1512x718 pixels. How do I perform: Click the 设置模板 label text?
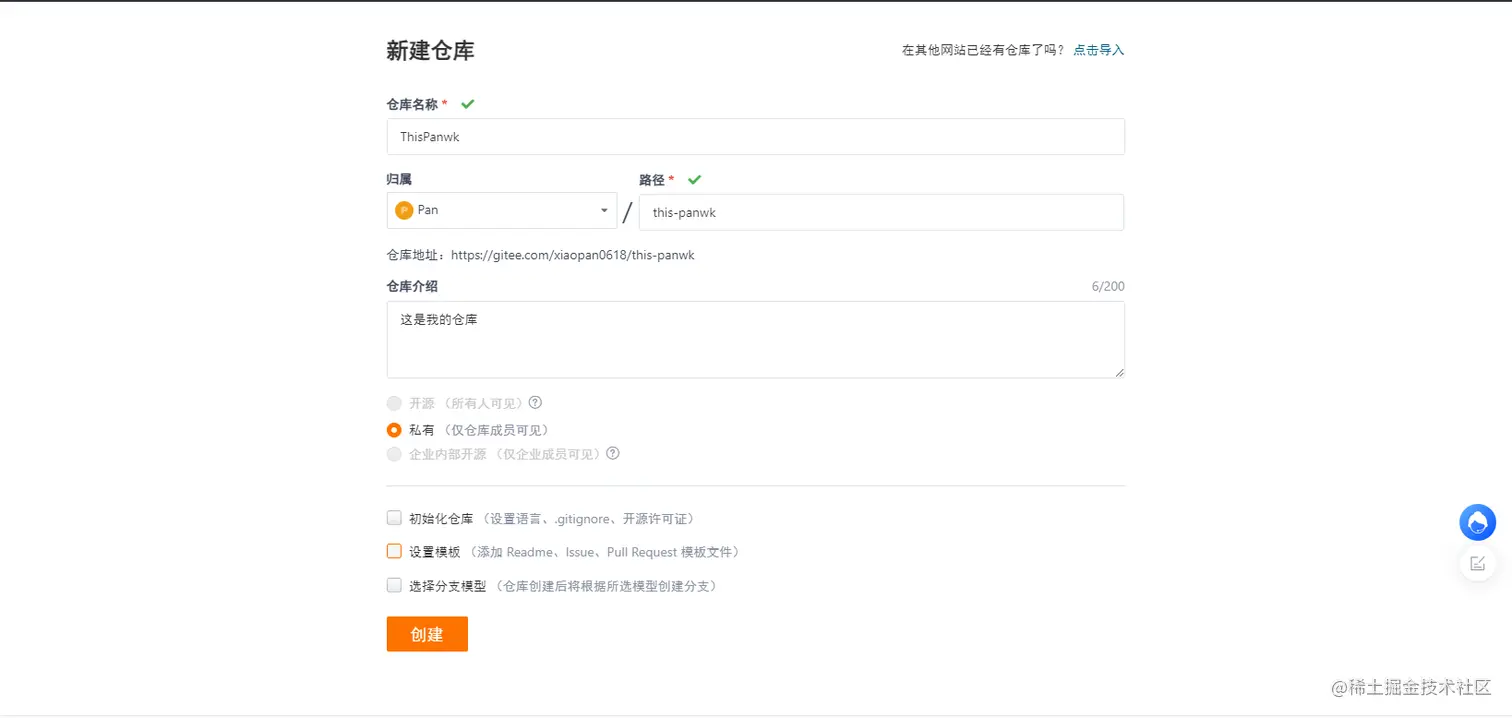pyautogui.click(x=435, y=552)
